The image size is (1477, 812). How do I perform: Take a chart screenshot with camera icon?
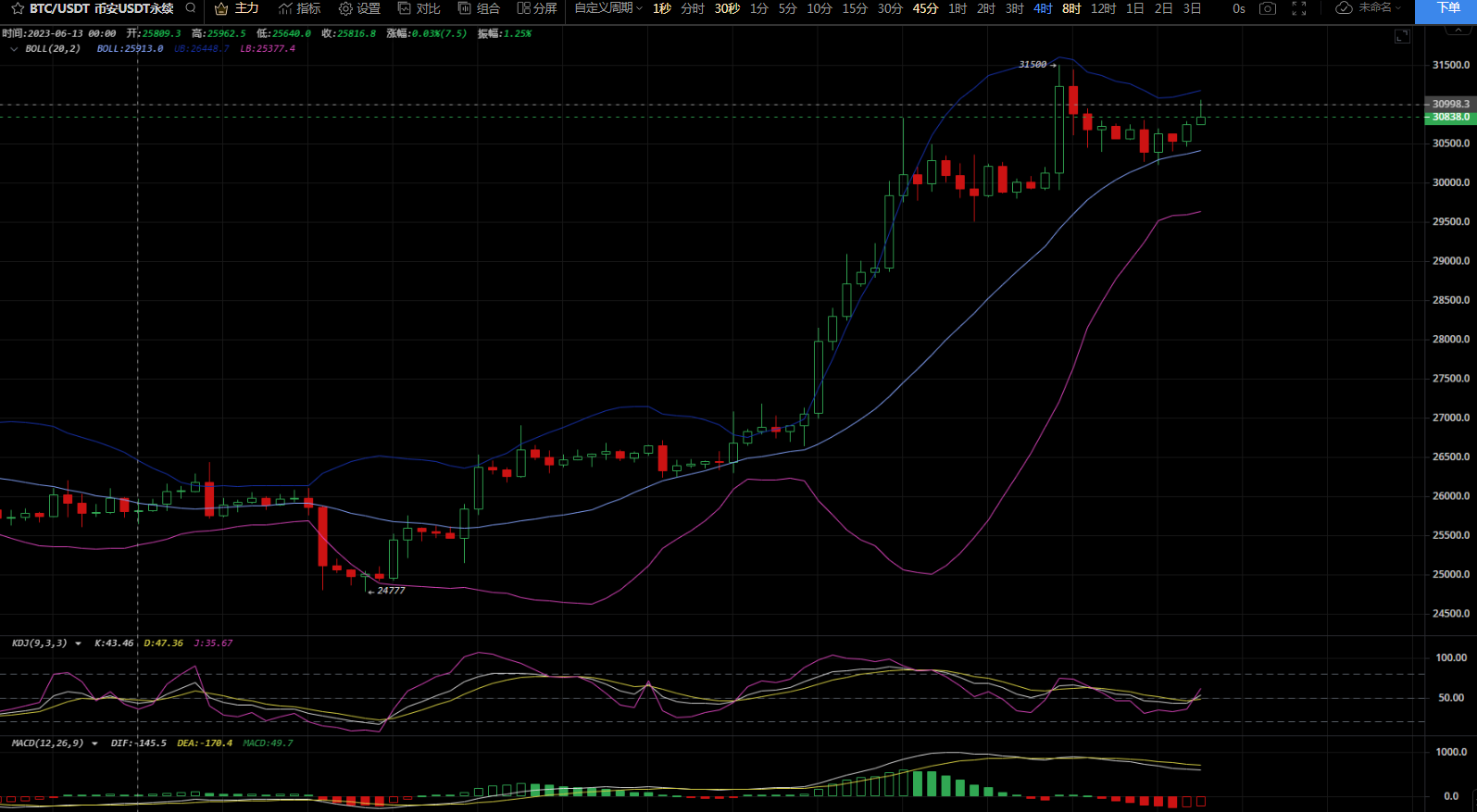coord(1268,8)
